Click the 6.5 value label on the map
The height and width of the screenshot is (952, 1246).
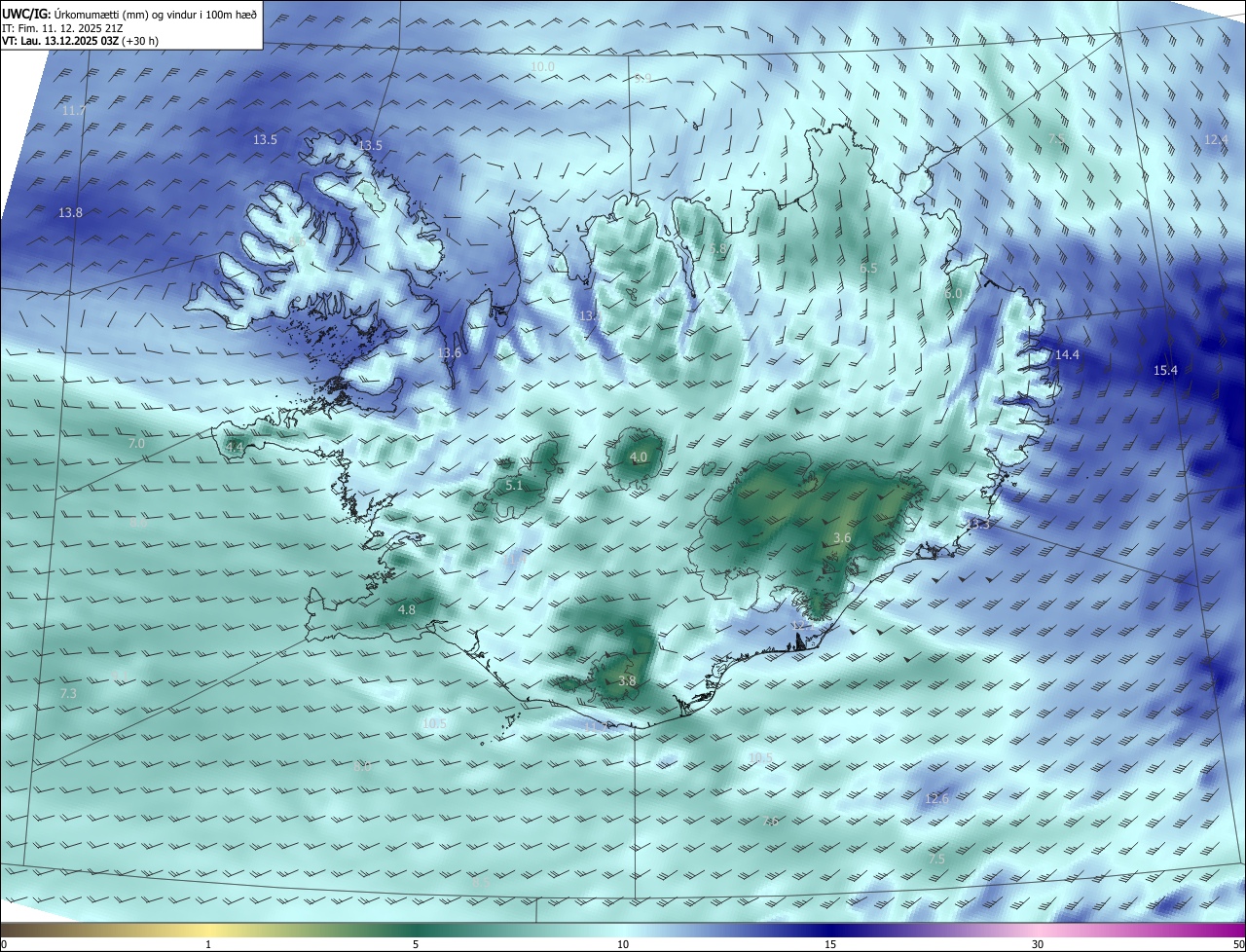[868, 268]
